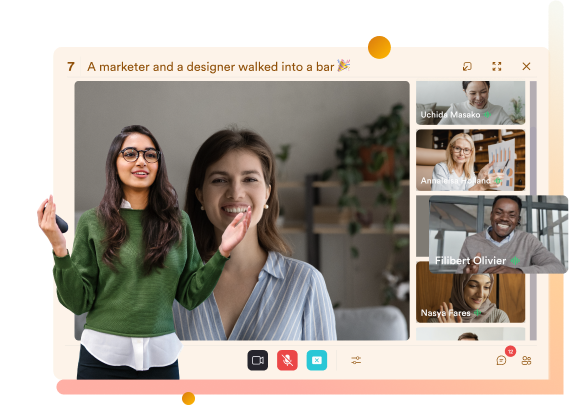Unmute the red microphone button
This screenshot has width=569, height=405.
click(287, 360)
